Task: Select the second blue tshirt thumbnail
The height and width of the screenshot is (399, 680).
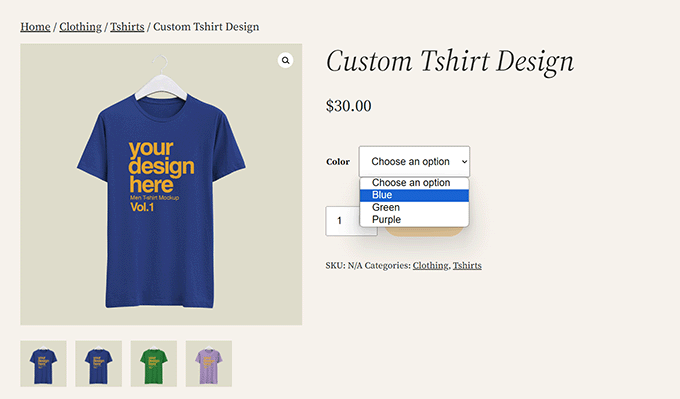Action: (x=98, y=363)
